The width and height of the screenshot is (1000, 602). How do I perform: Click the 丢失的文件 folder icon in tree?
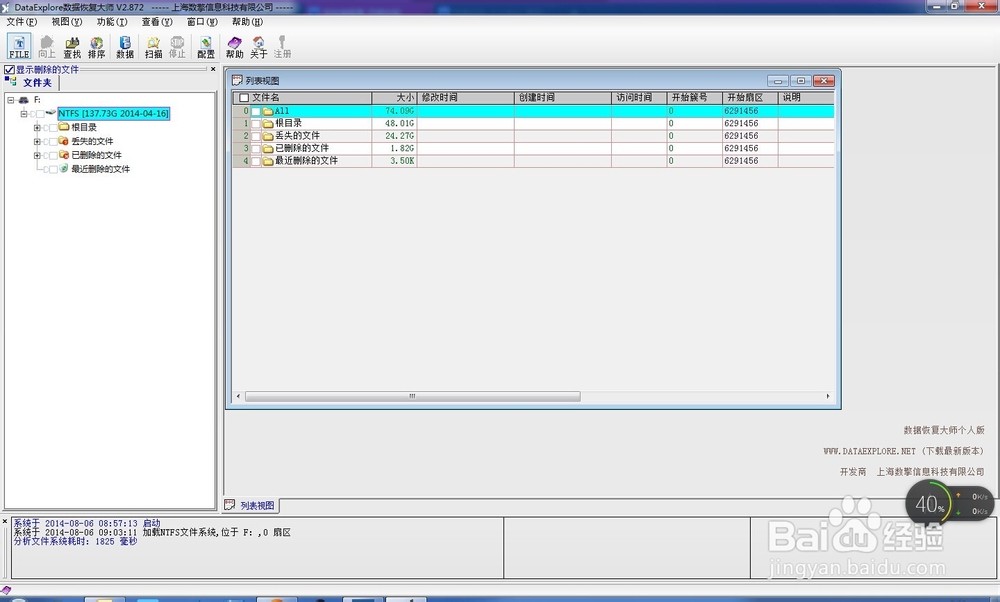click(64, 141)
